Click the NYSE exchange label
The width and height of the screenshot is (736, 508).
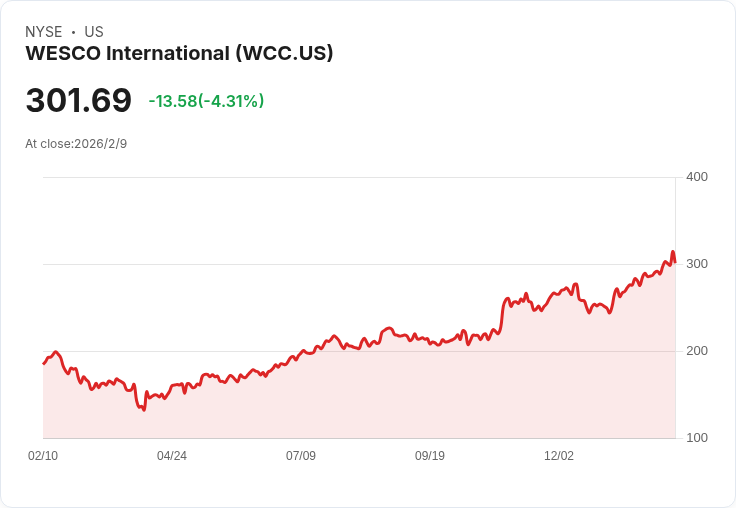click(44, 32)
